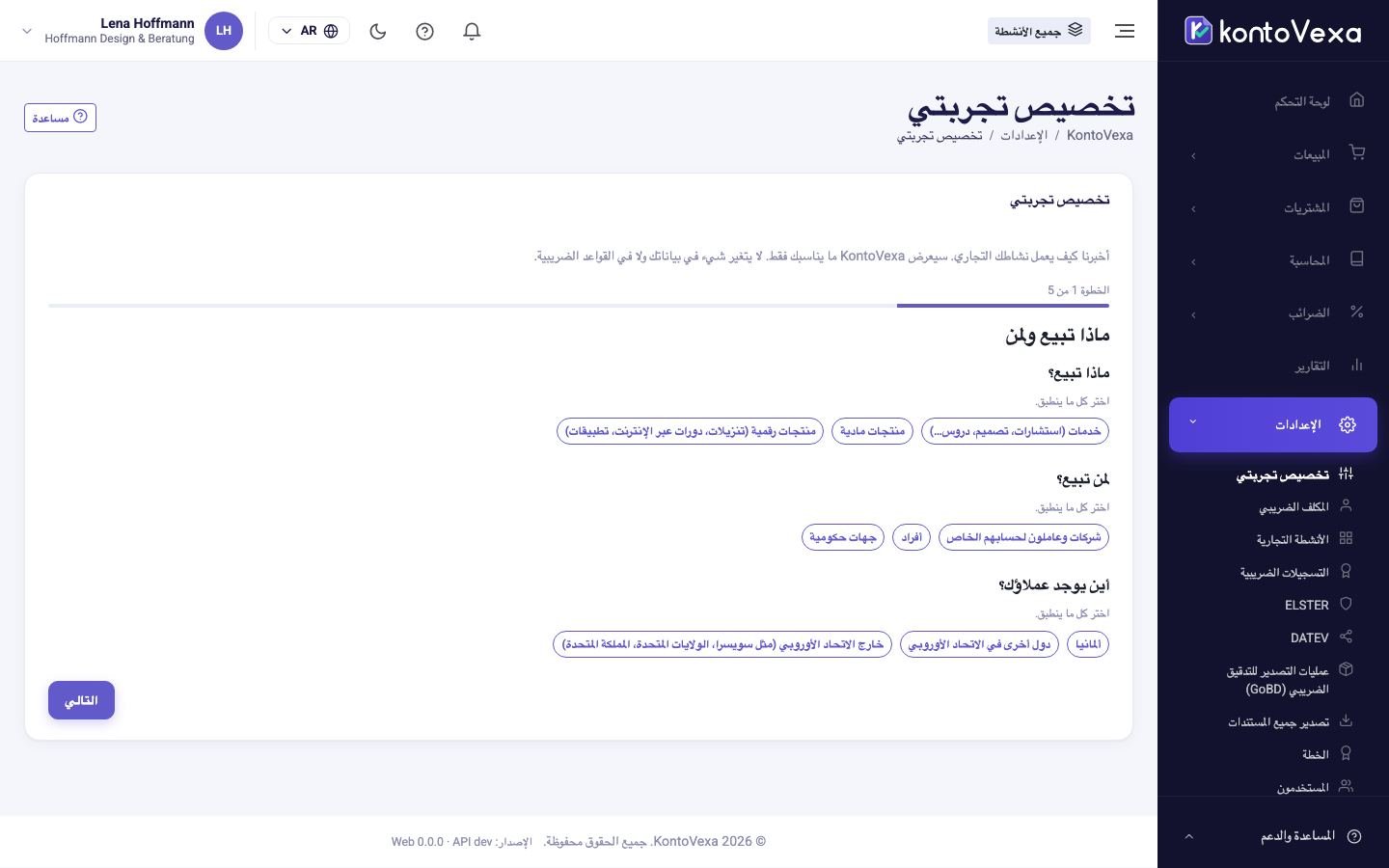Expand the المشتريات submenu chevron

(x=1193, y=208)
